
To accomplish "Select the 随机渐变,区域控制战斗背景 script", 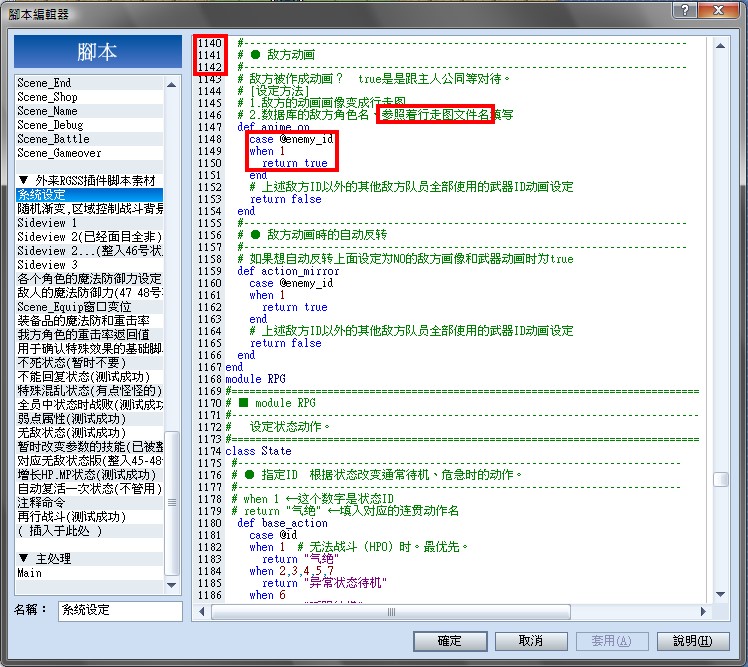I will (x=89, y=208).
